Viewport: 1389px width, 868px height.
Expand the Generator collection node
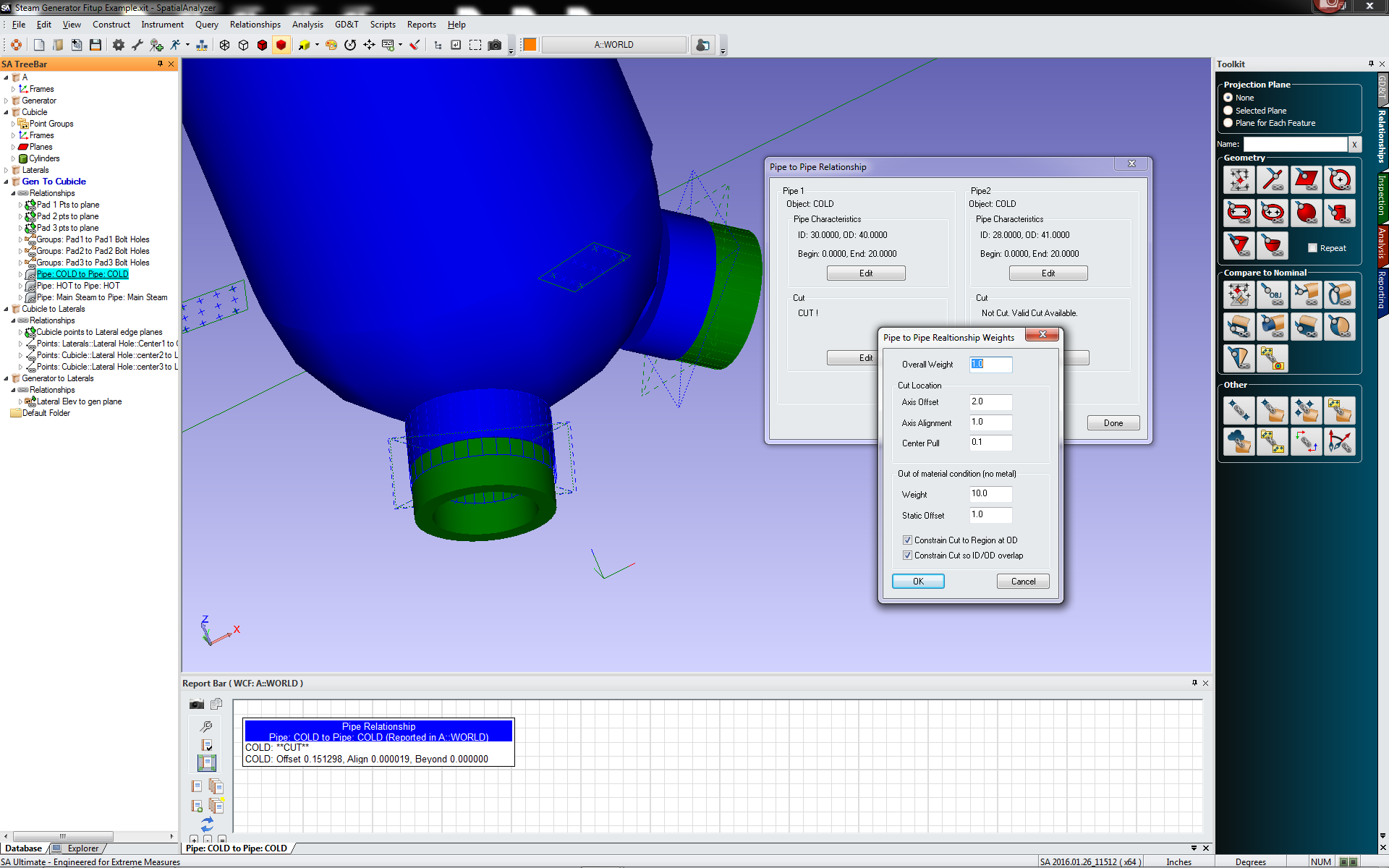[7, 101]
